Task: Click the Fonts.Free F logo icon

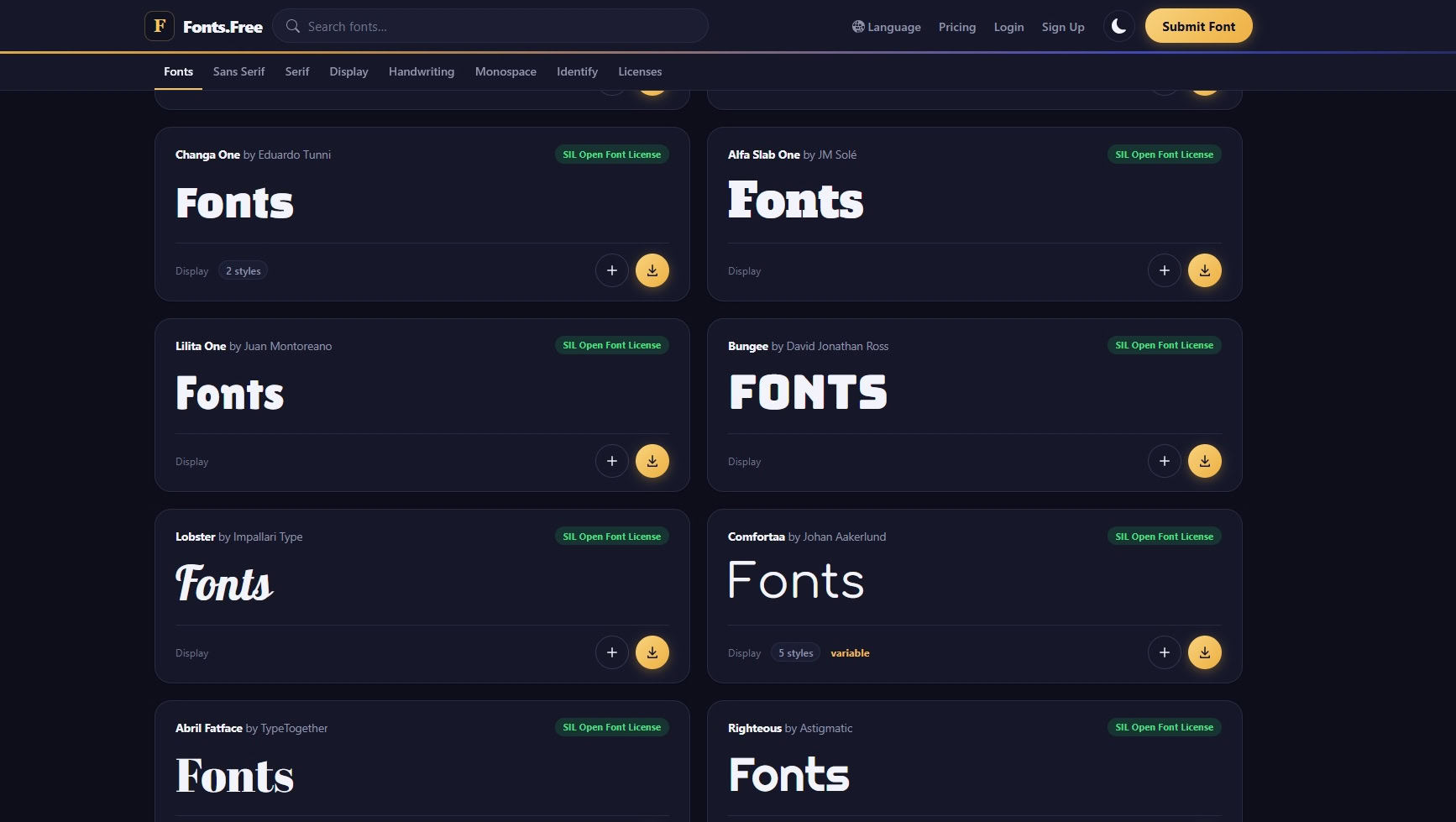Action: tap(160, 26)
